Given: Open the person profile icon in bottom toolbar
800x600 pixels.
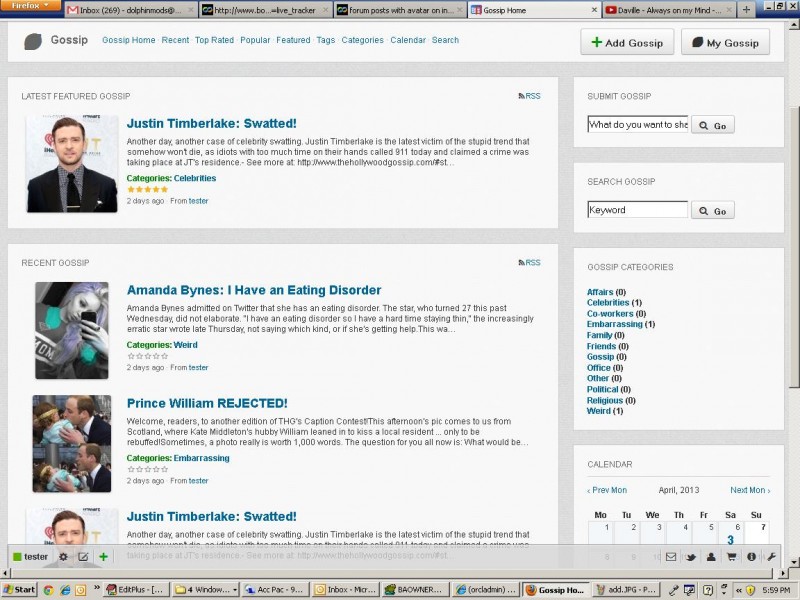Looking at the screenshot, I should tap(711, 557).
